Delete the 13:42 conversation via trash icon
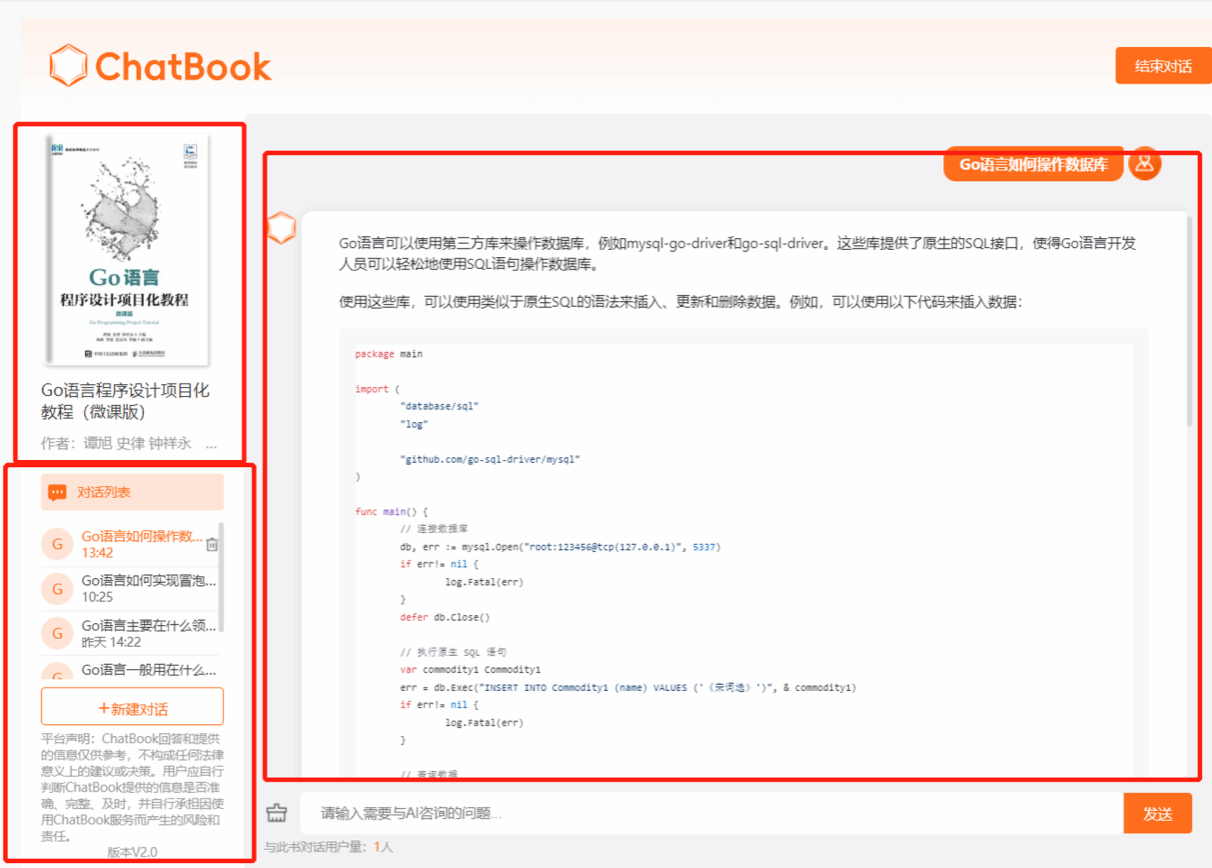Screen dimensions: 1212x868 (x=212, y=544)
